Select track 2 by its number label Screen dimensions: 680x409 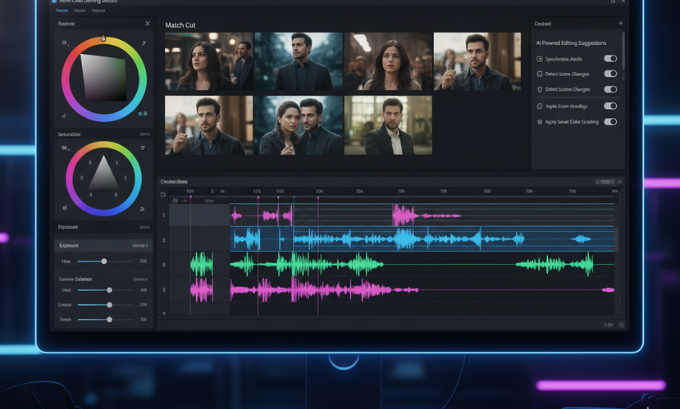163,289
